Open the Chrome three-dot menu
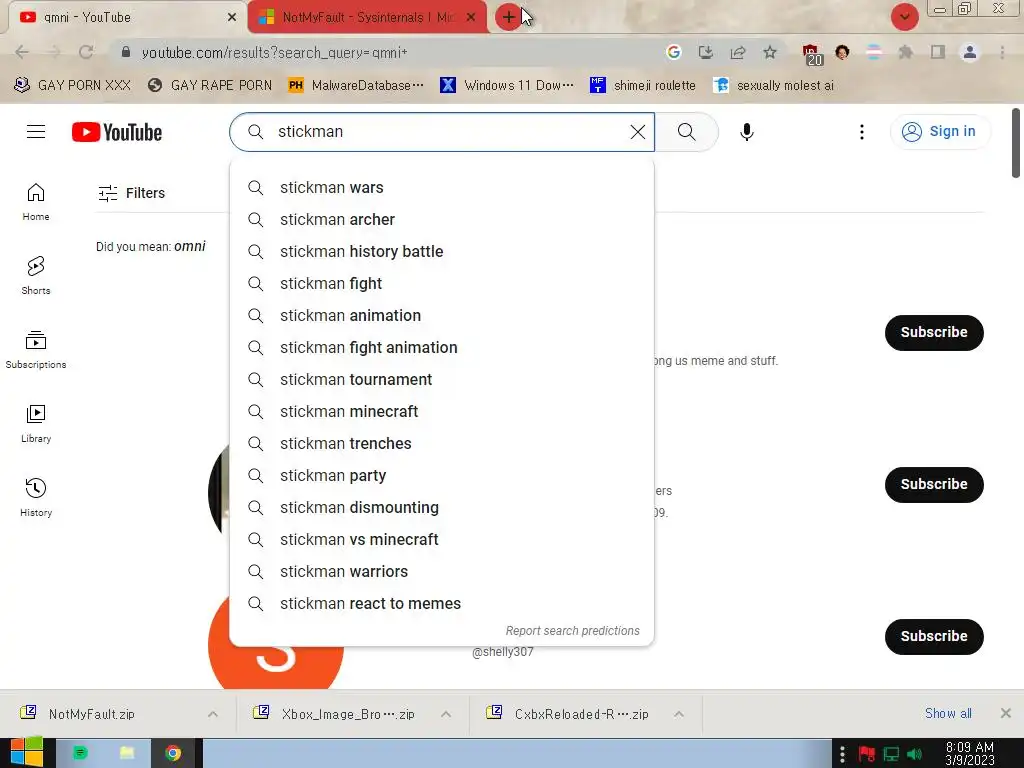The width and height of the screenshot is (1024, 768). tap(1002, 52)
